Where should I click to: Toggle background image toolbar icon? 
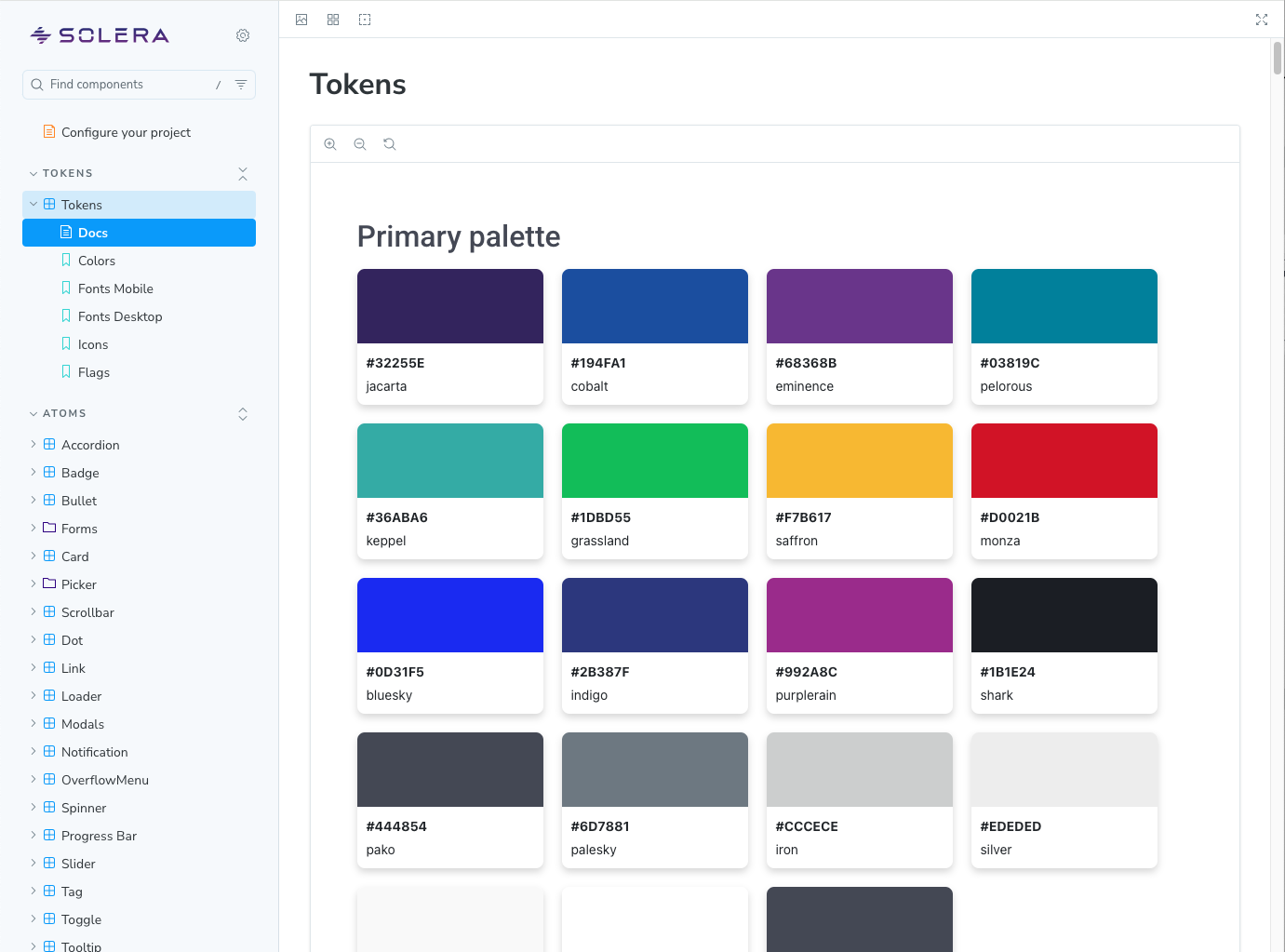coord(301,20)
